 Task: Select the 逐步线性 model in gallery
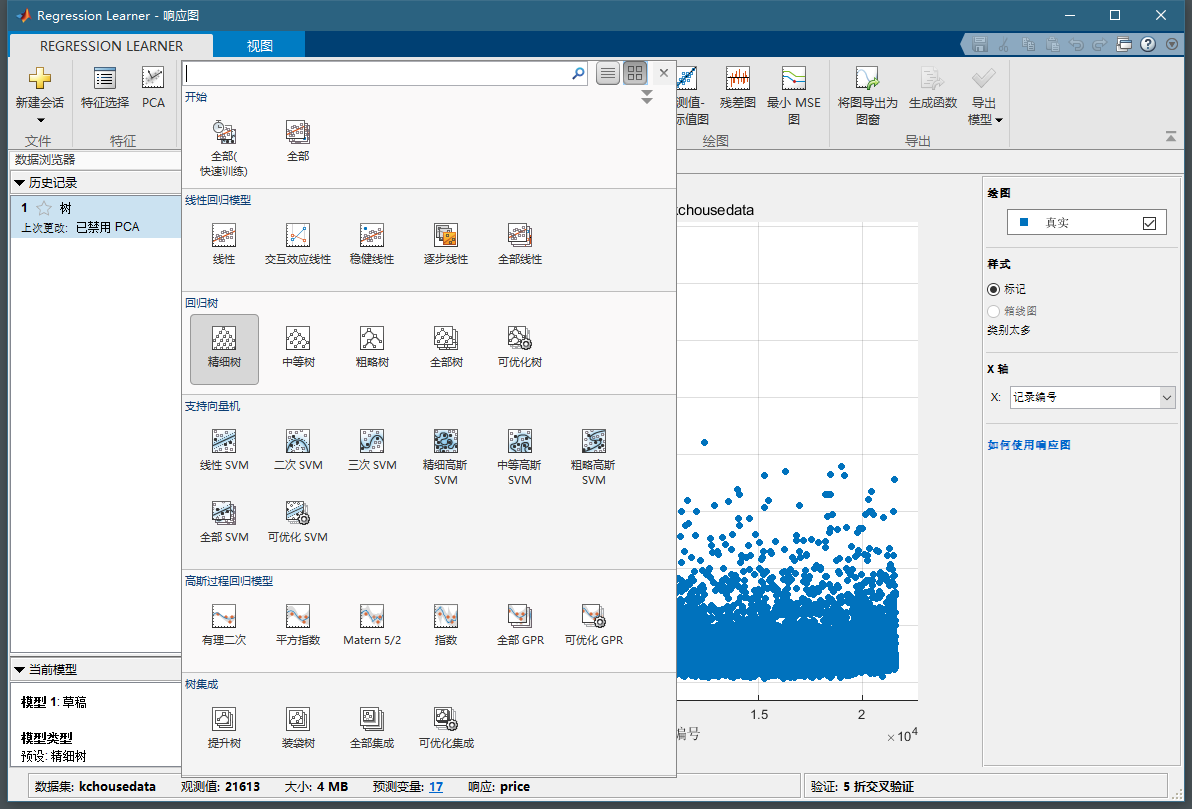point(445,243)
